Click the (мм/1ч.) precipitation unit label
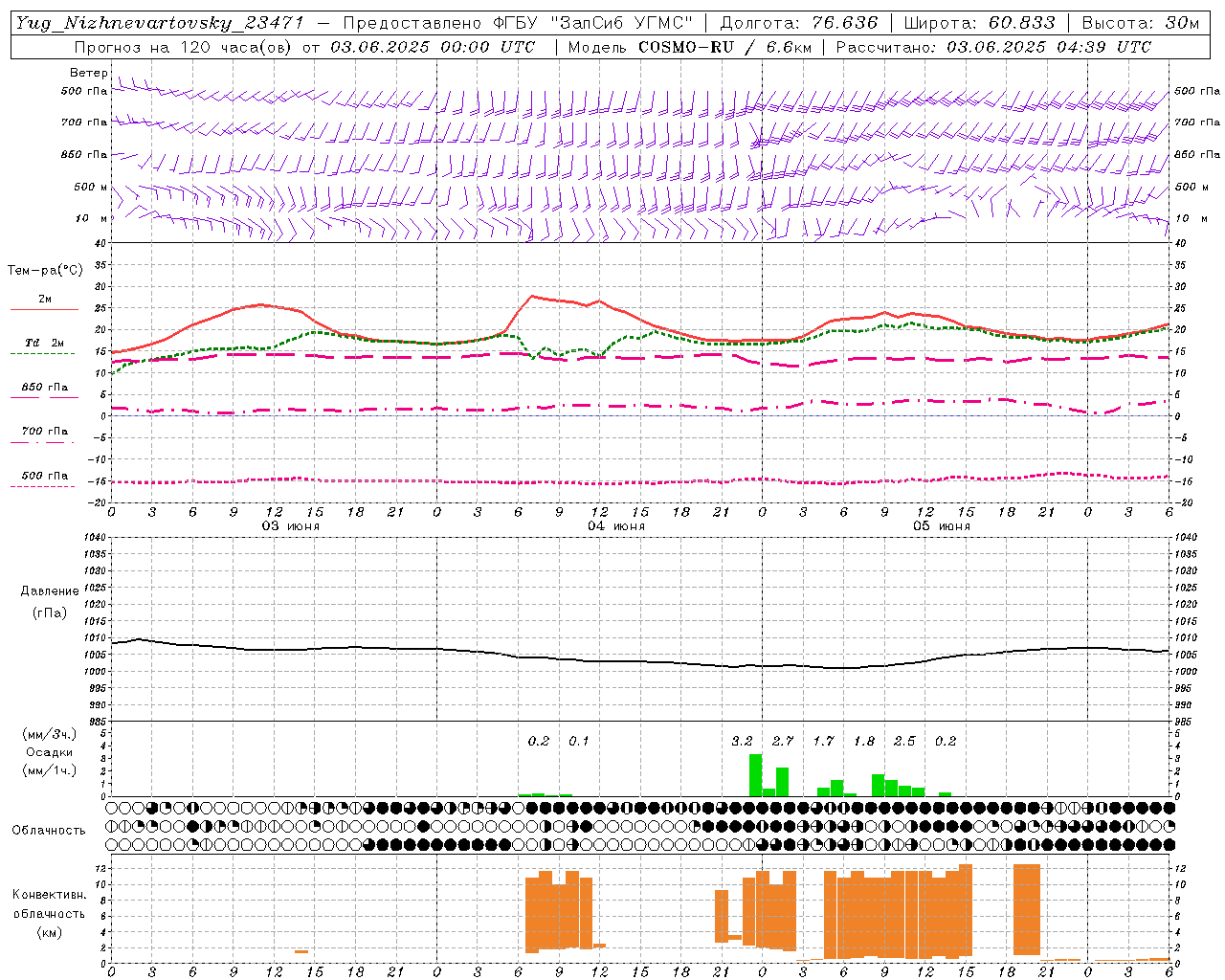 pos(50,770)
